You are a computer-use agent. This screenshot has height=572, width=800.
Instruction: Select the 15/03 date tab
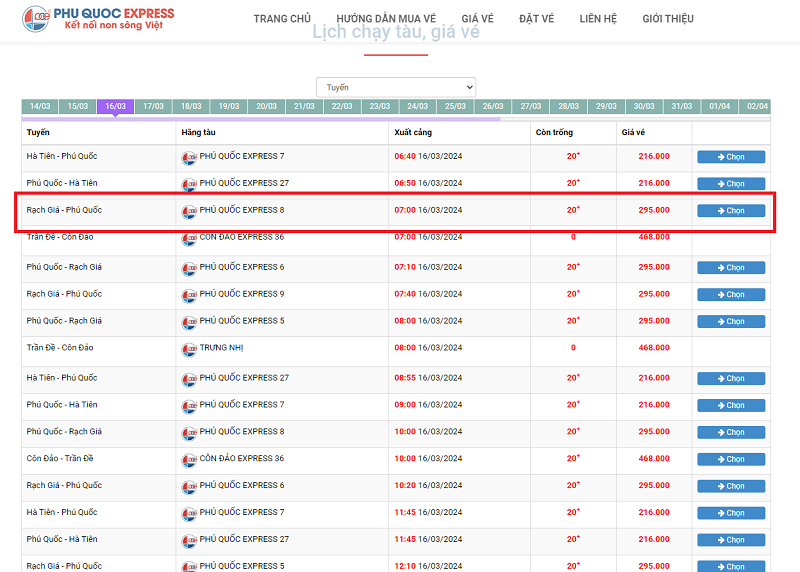(x=78, y=106)
